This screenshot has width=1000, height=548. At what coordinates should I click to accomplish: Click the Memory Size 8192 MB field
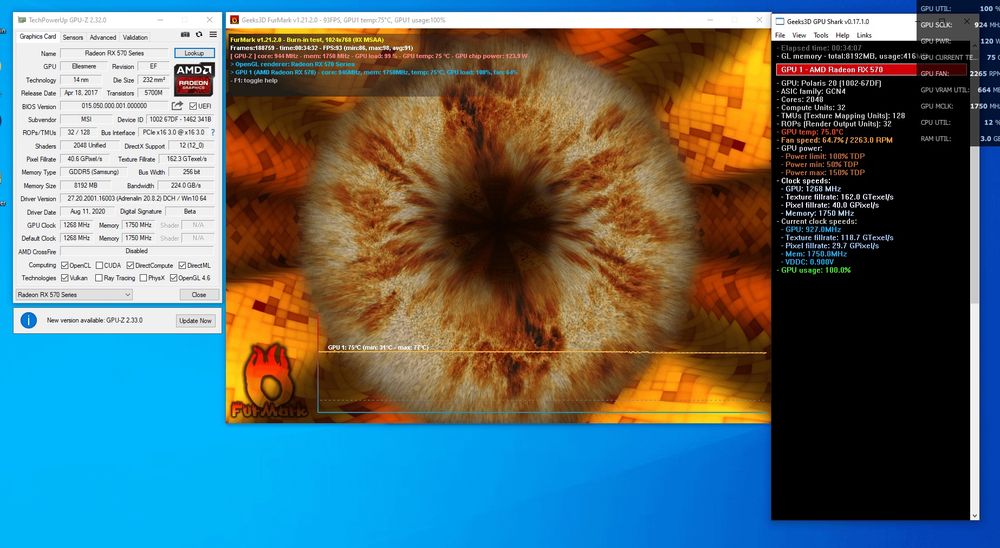(87, 186)
